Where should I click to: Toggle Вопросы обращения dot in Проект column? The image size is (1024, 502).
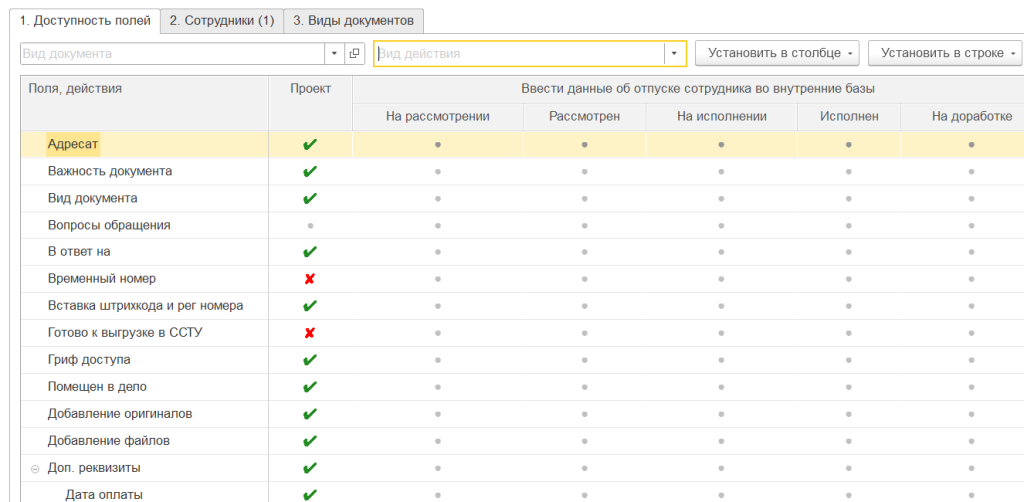(x=310, y=226)
